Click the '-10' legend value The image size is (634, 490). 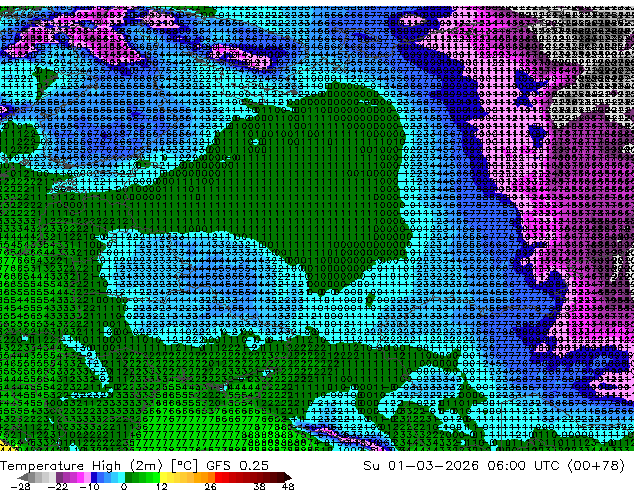point(89,486)
